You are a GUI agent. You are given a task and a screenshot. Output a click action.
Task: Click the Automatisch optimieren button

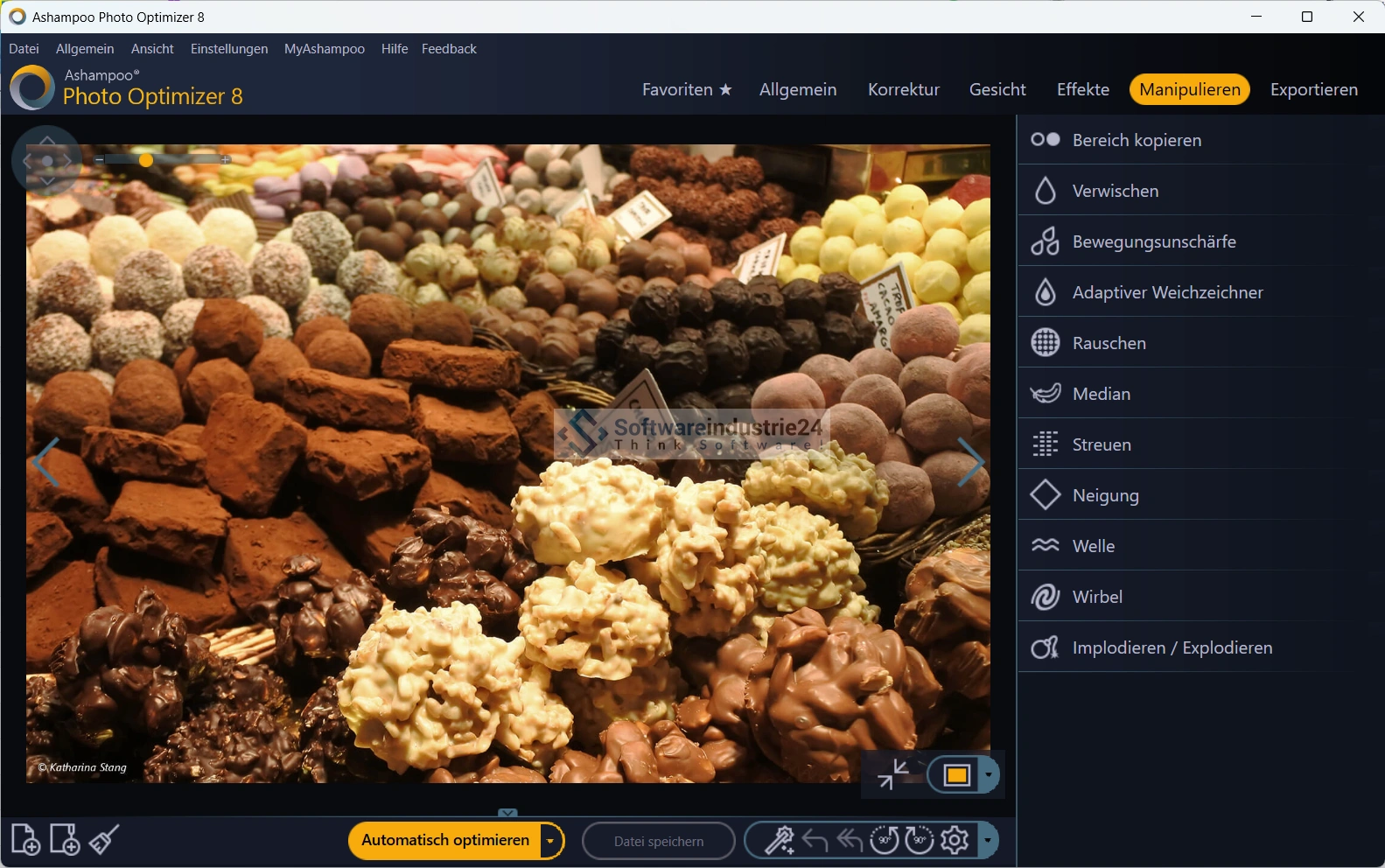click(444, 841)
